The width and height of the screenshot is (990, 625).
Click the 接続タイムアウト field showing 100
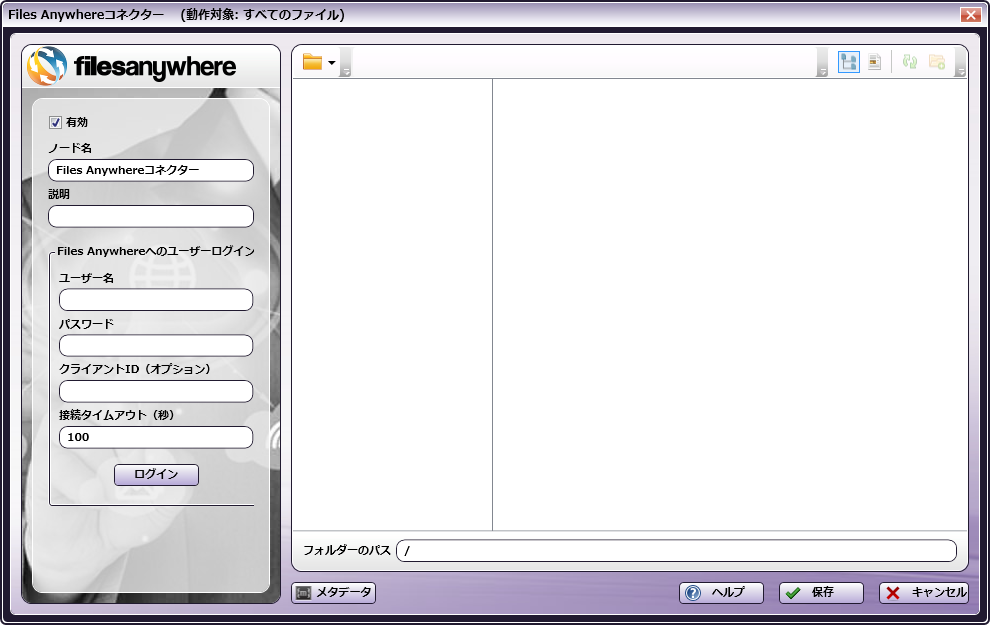(x=156, y=438)
